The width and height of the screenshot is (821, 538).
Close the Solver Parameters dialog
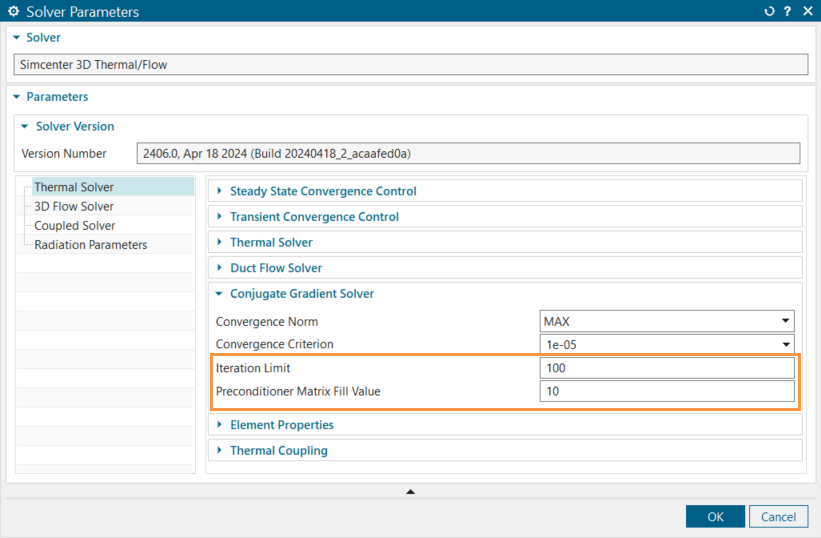point(806,12)
